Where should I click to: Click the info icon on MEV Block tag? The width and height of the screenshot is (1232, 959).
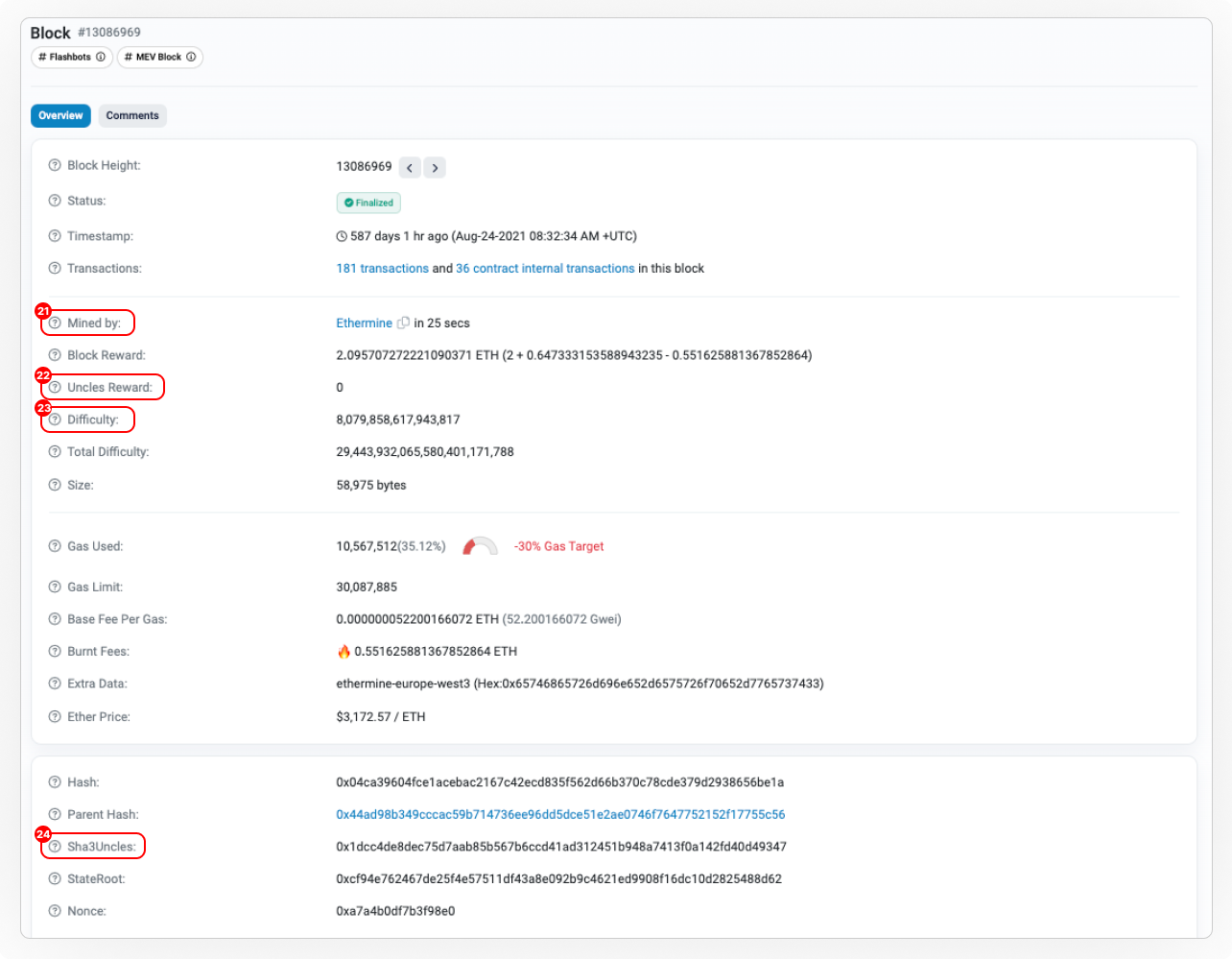click(x=191, y=58)
